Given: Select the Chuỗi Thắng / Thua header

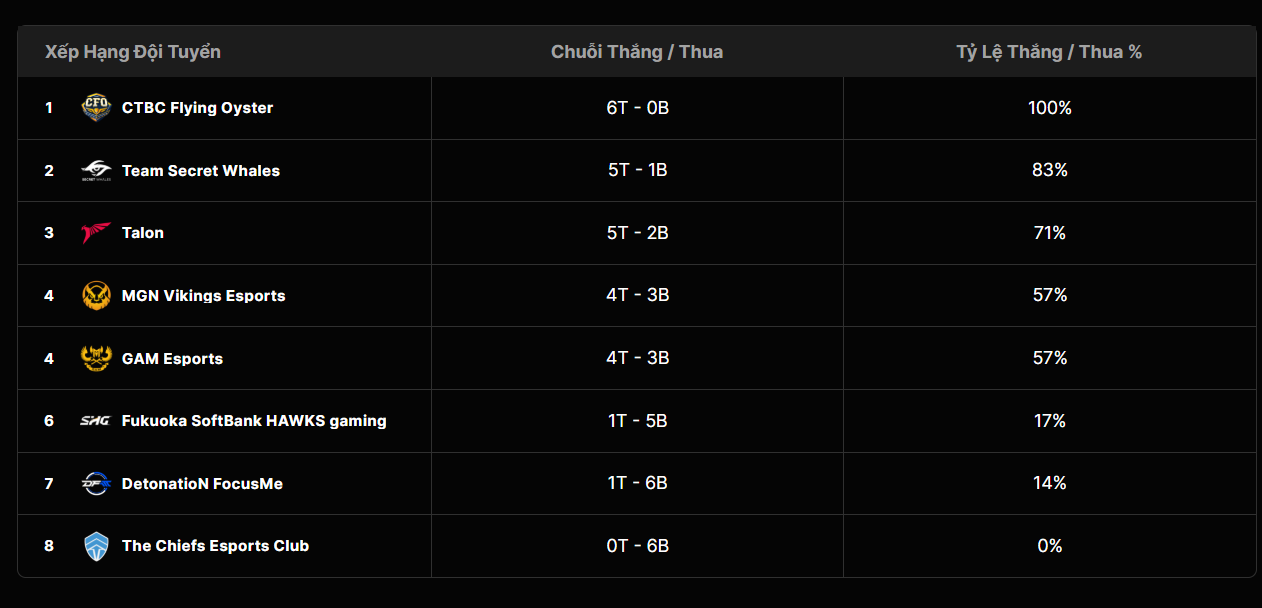Looking at the screenshot, I should coord(637,51).
